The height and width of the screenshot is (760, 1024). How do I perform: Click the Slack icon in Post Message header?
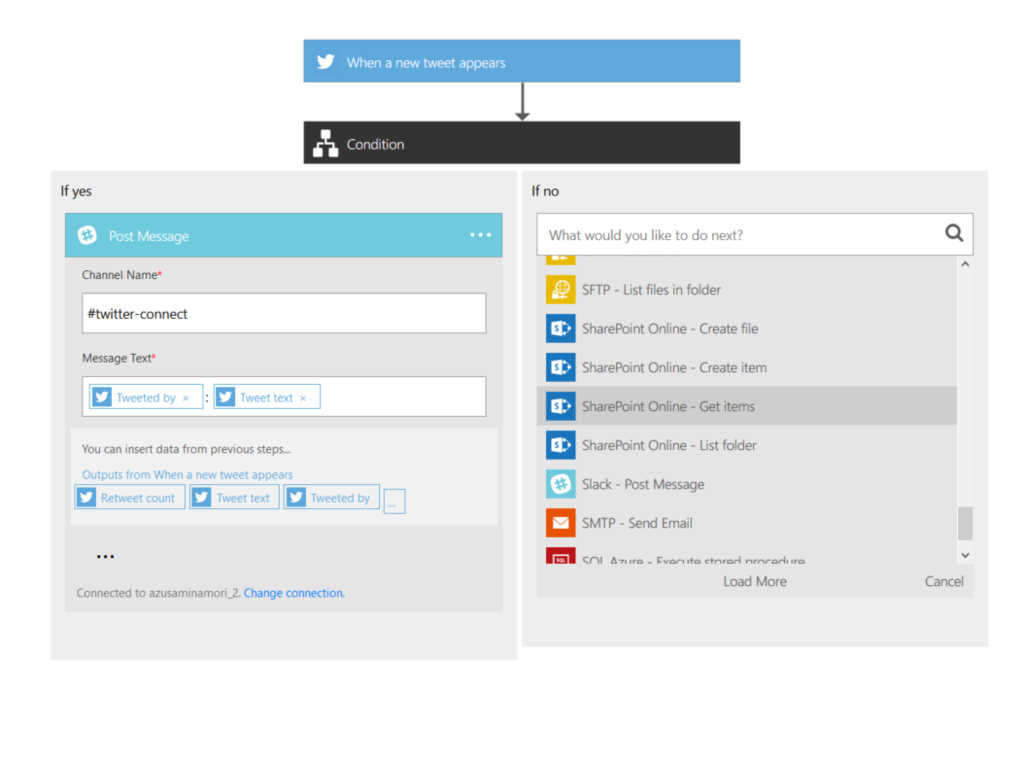[88, 235]
